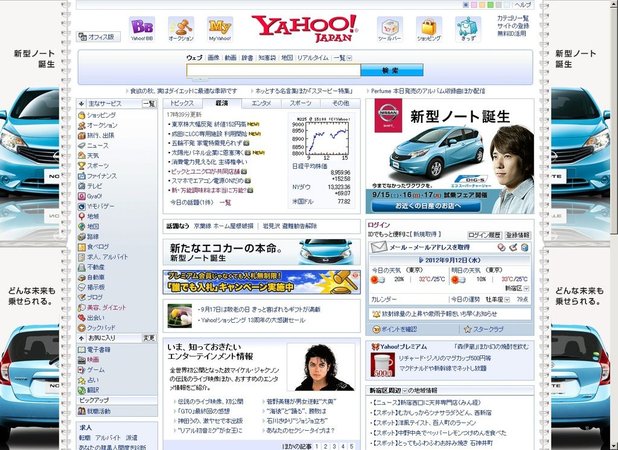618x450 pixels.
Task: Switch to the スポーツ news tab
Action: point(301,103)
